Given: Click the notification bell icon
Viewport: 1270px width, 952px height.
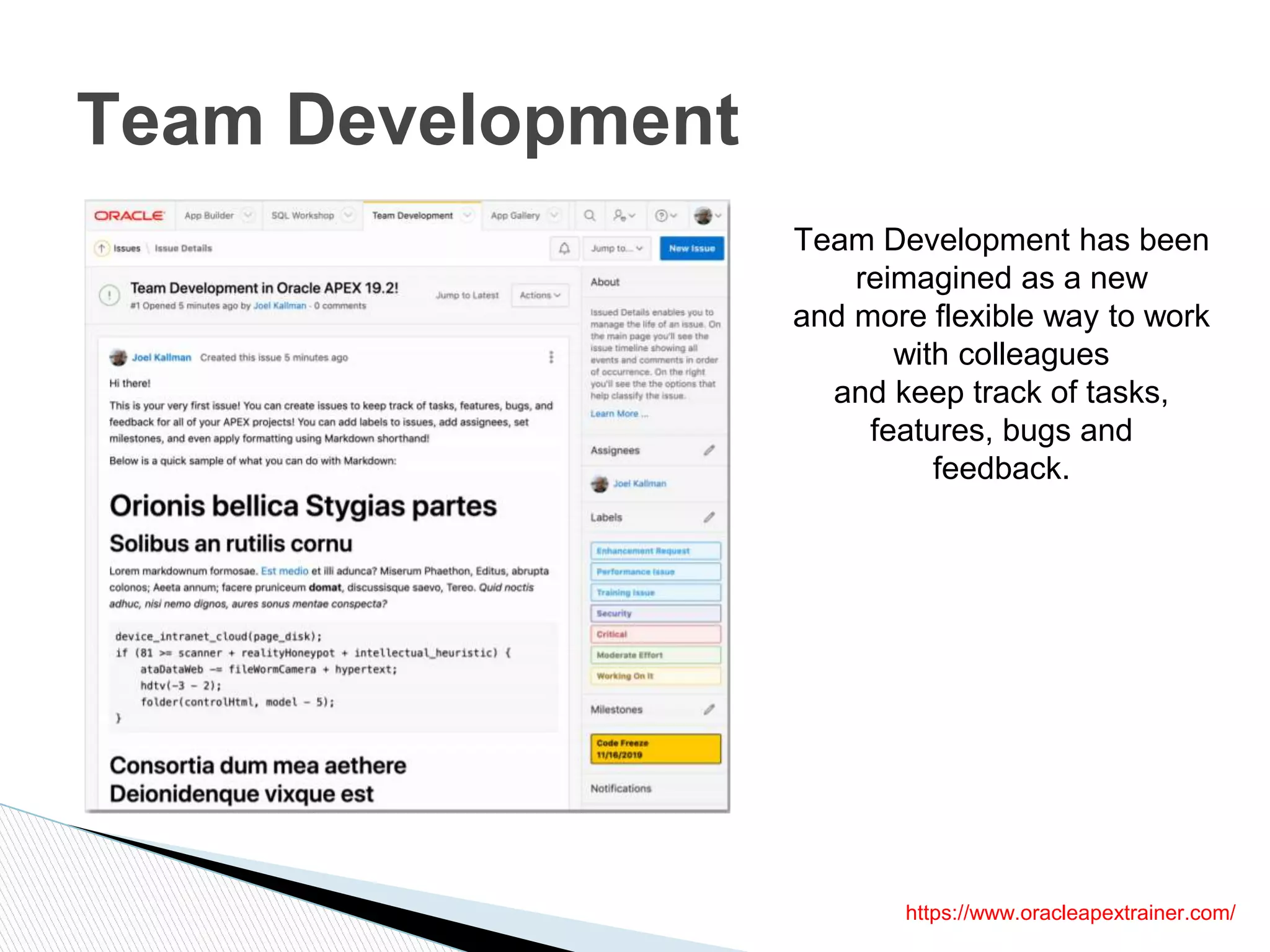Looking at the screenshot, I should (564, 249).
